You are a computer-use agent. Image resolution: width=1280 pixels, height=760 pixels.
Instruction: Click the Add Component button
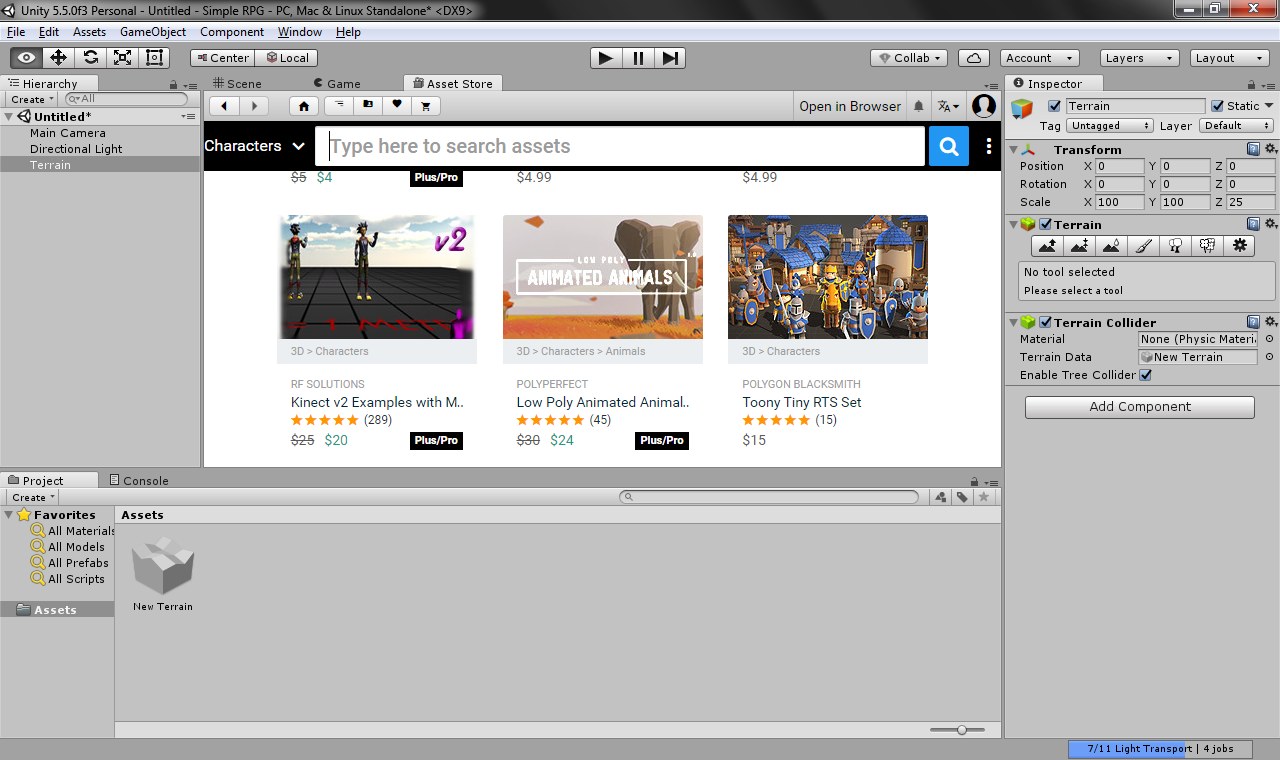coord(1140,407)
